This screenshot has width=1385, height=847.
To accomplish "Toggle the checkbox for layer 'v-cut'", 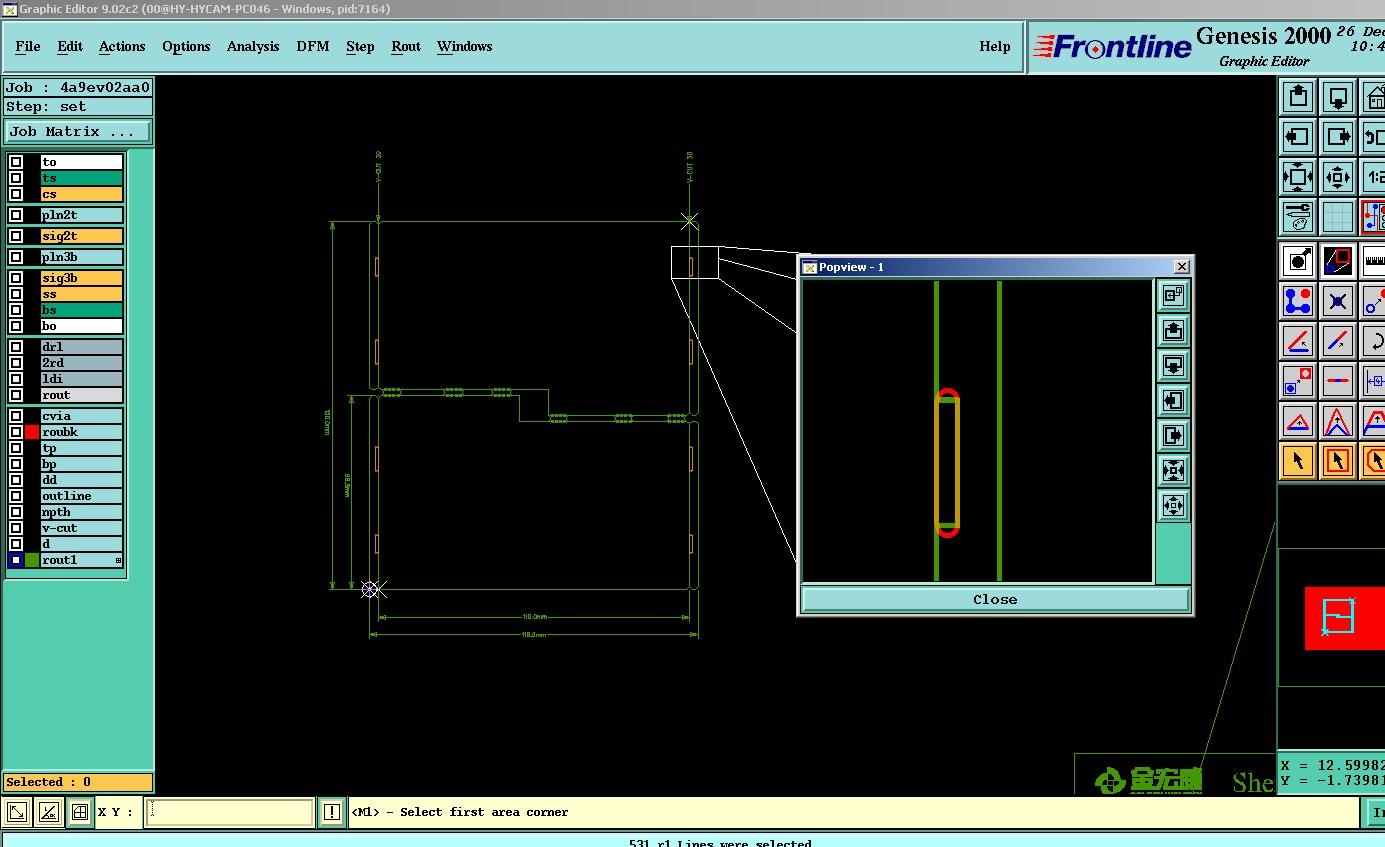I will [x=16, y=528].
